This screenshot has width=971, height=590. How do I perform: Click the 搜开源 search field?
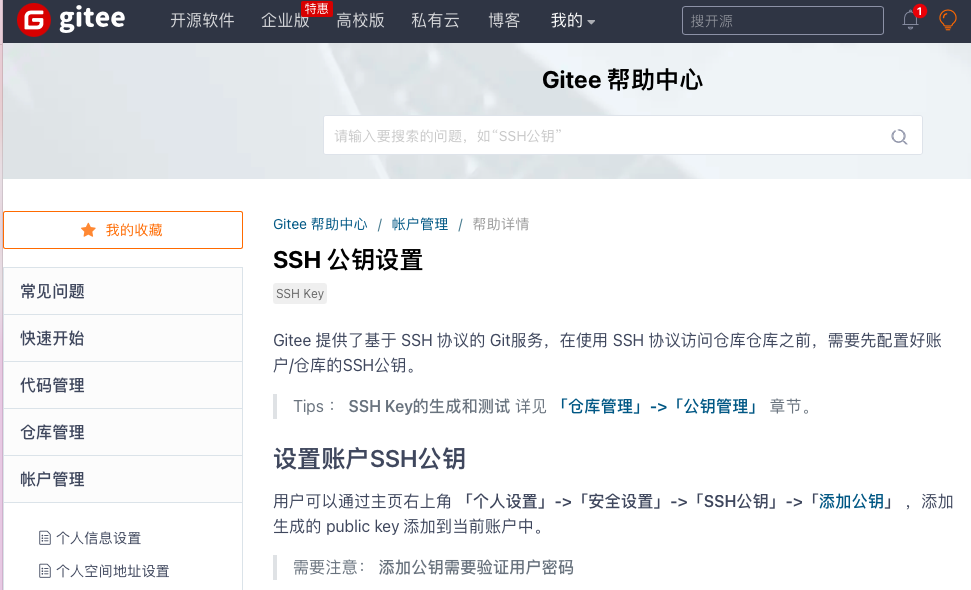pos(783,20)
